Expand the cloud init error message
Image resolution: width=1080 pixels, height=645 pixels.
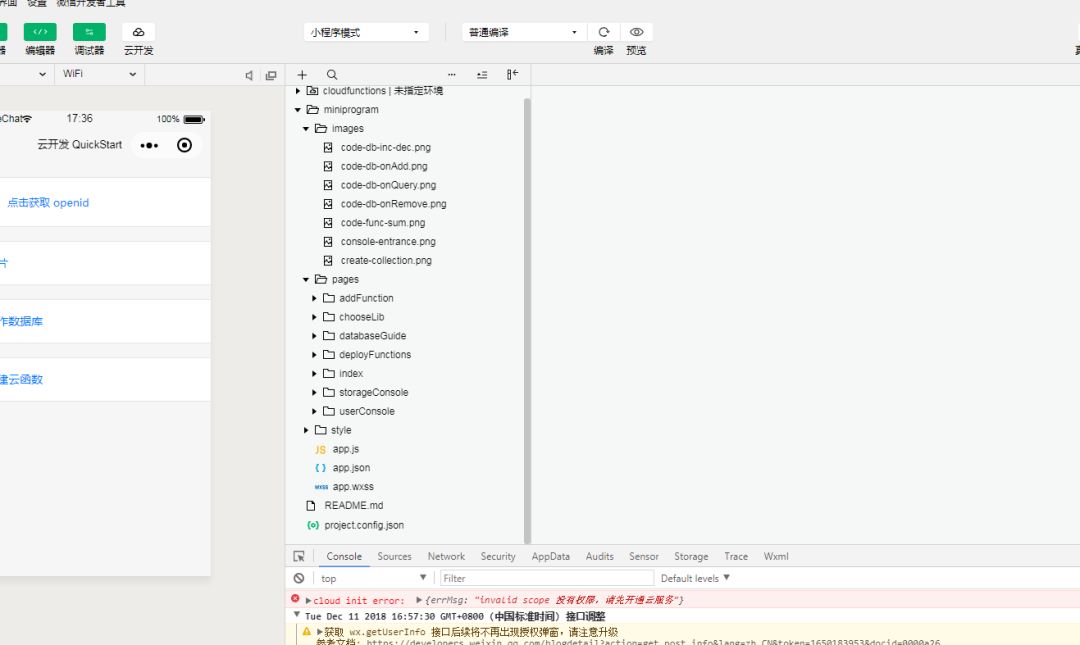coord(309,600)
